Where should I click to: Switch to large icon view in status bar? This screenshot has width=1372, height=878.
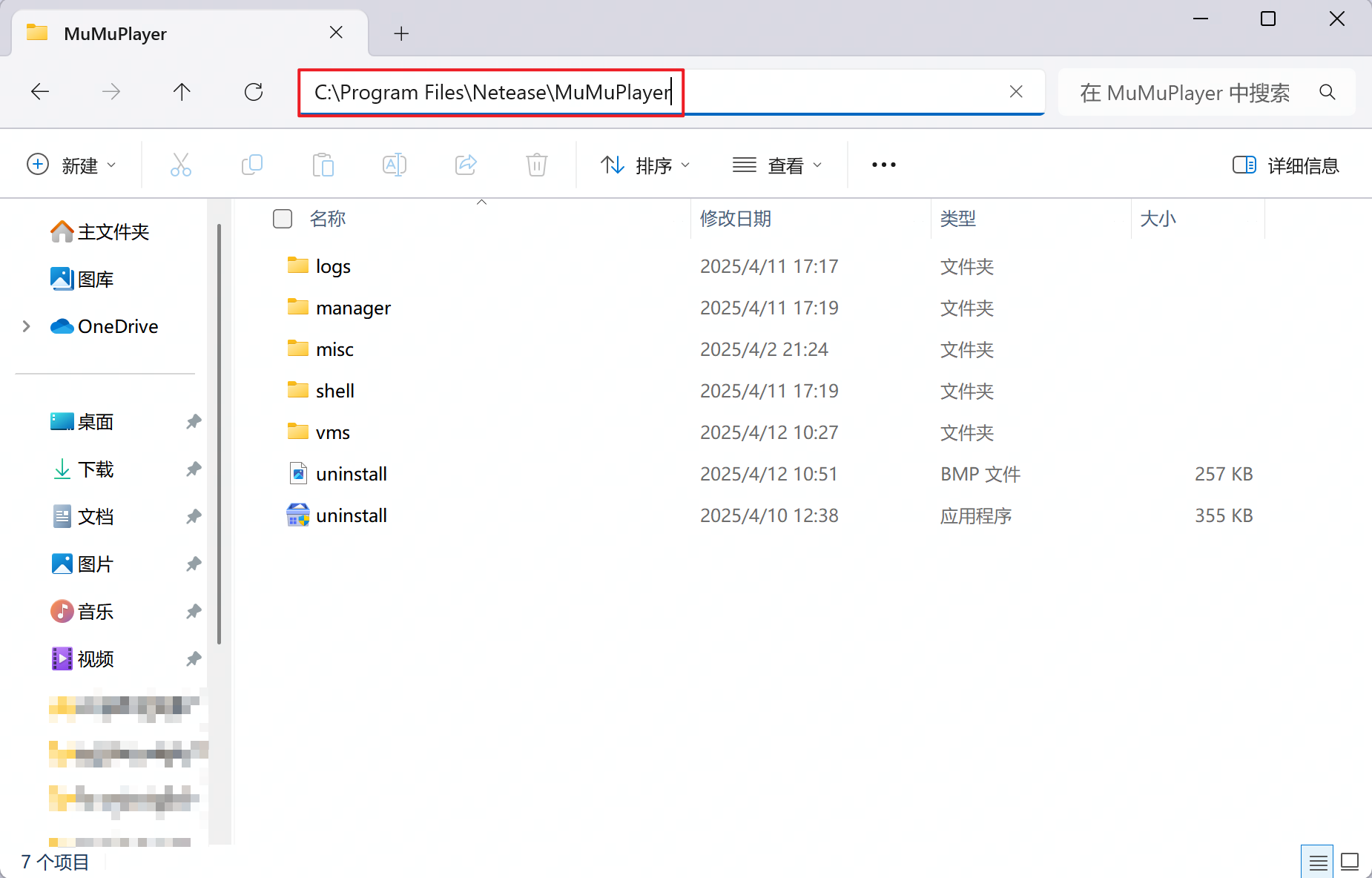1351,860
